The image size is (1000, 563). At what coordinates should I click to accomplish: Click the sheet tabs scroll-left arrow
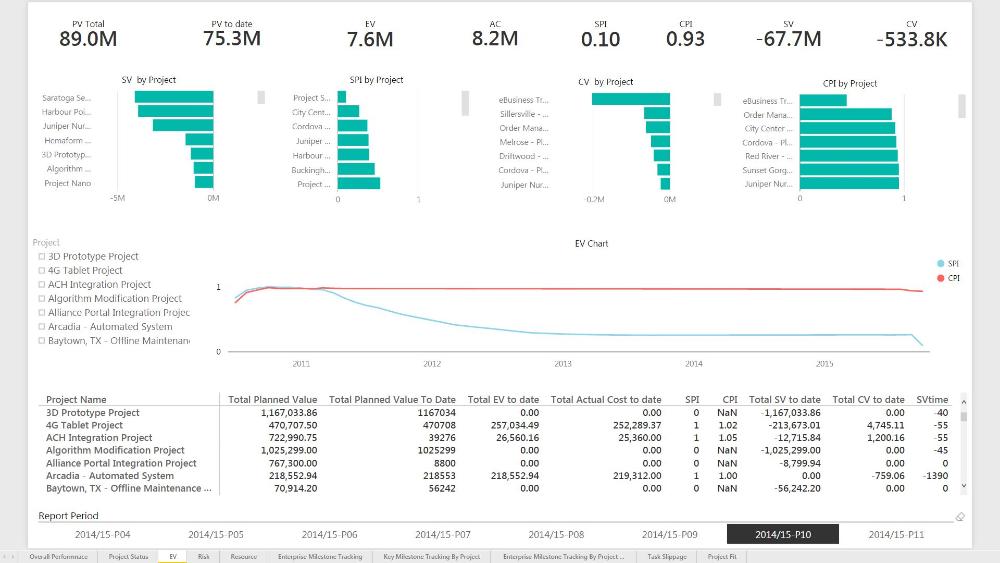[x=5, y=556]
